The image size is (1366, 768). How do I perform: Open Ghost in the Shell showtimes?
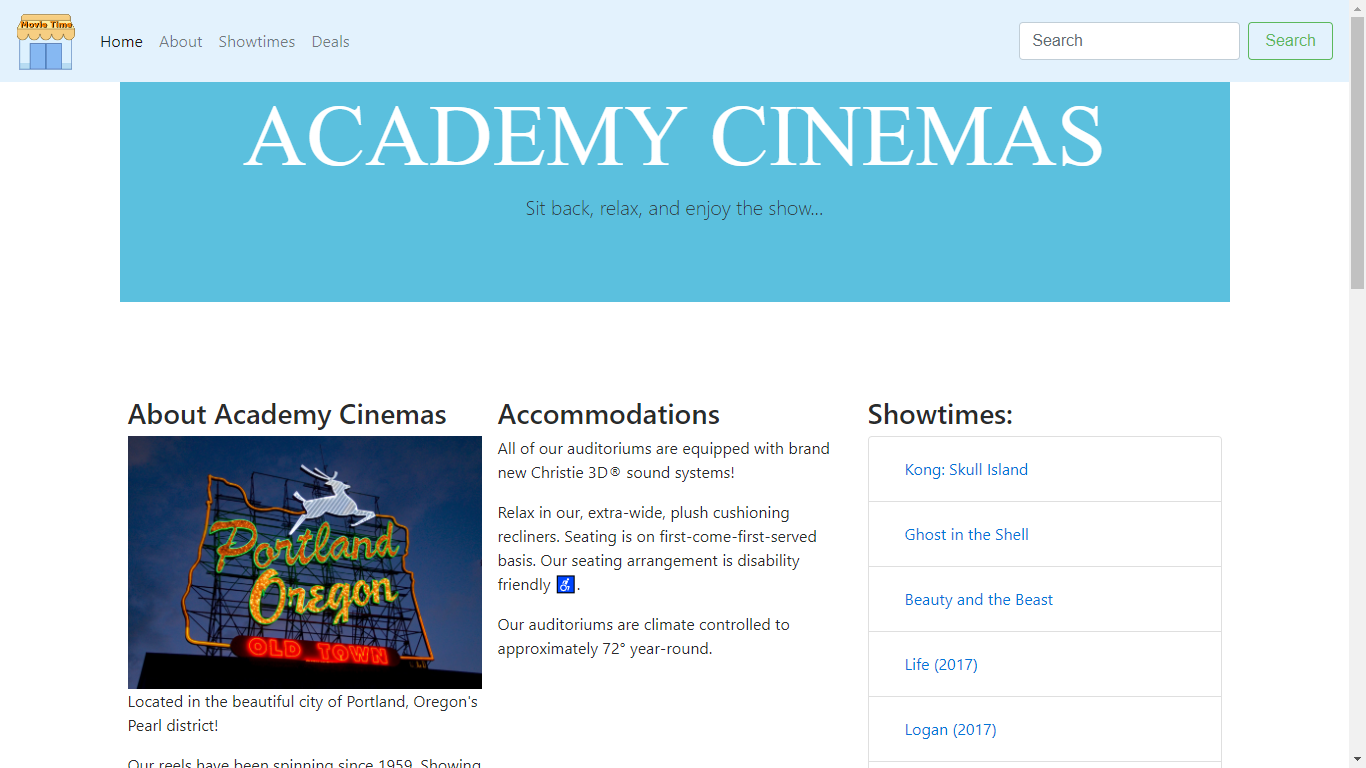(966, 535)
